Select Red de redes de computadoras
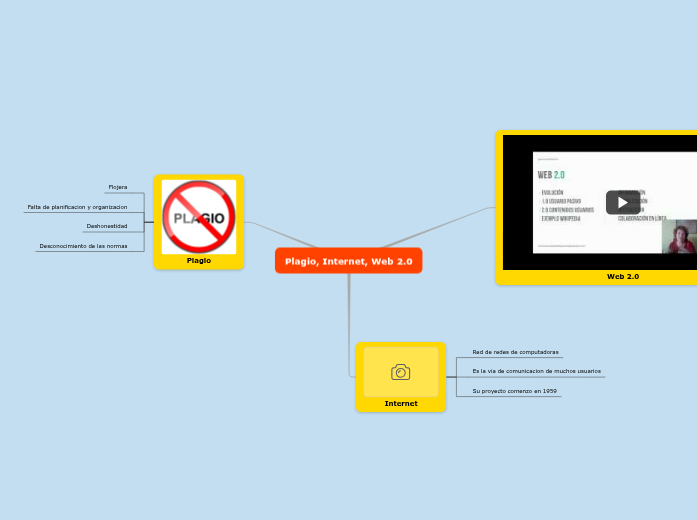 pos(515,352)
